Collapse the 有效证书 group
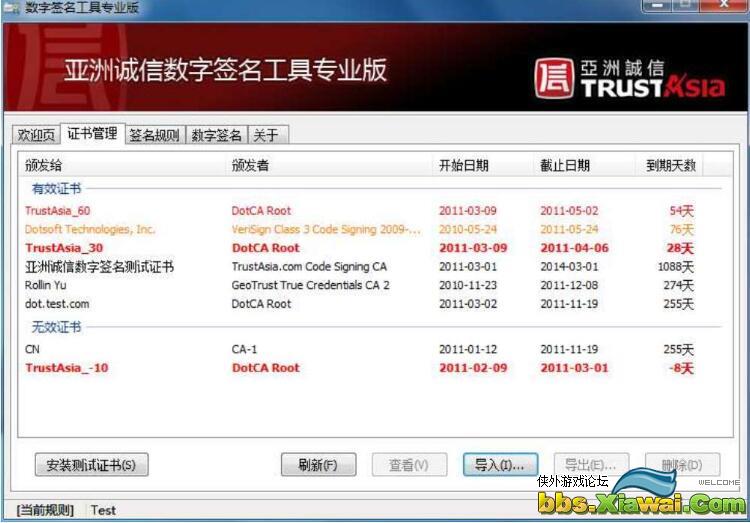This screenshot has width=750, height=523. [x=57, y=188]
